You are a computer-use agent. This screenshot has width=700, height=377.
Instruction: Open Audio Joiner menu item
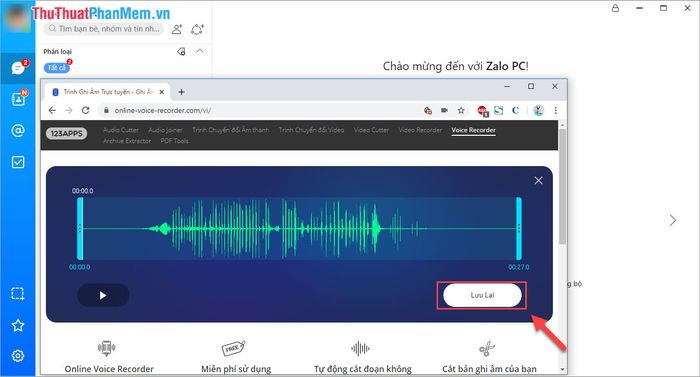click(x=165, y=130)
